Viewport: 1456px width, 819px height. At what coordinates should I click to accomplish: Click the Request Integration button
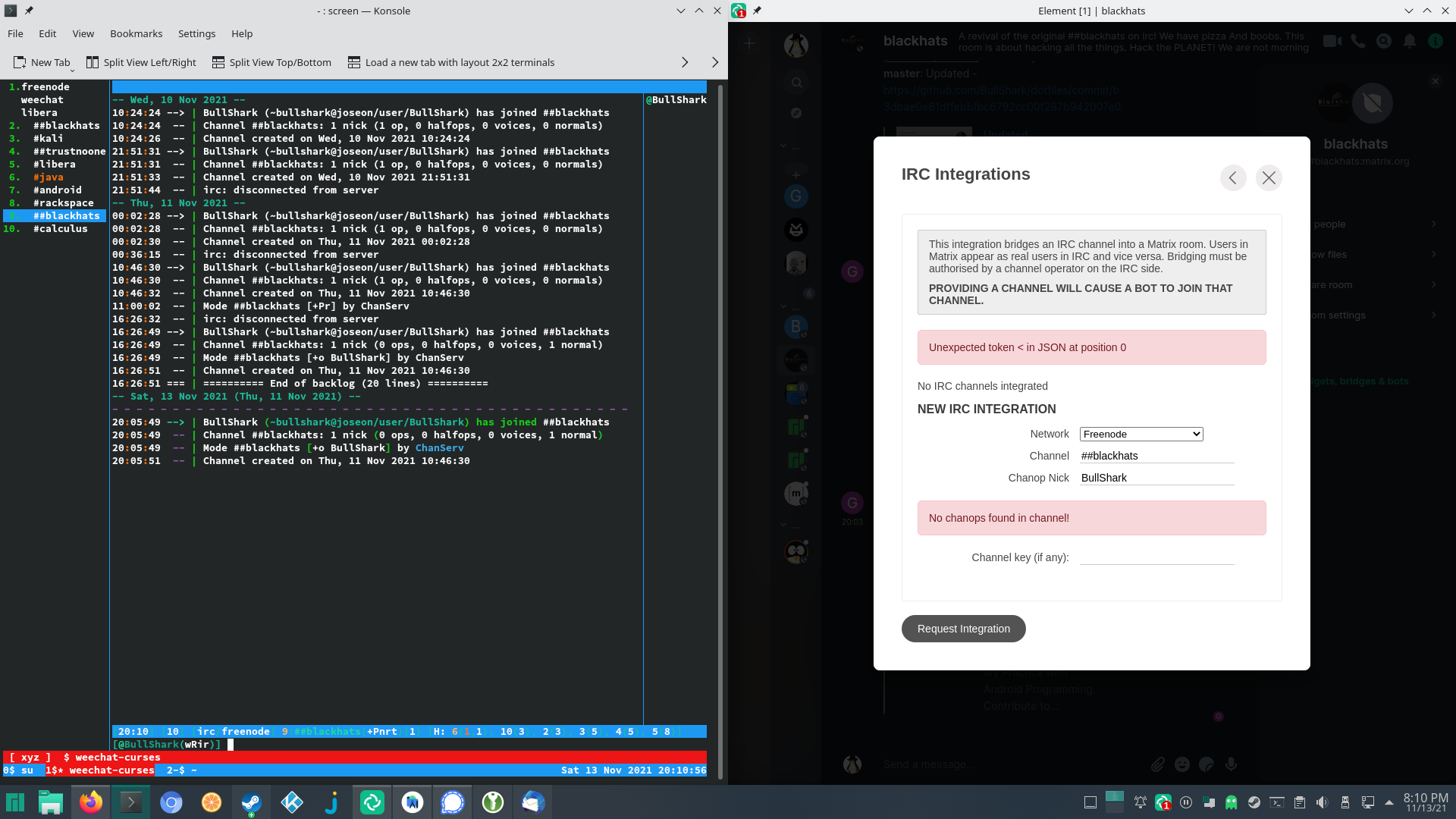pos(963,629)
